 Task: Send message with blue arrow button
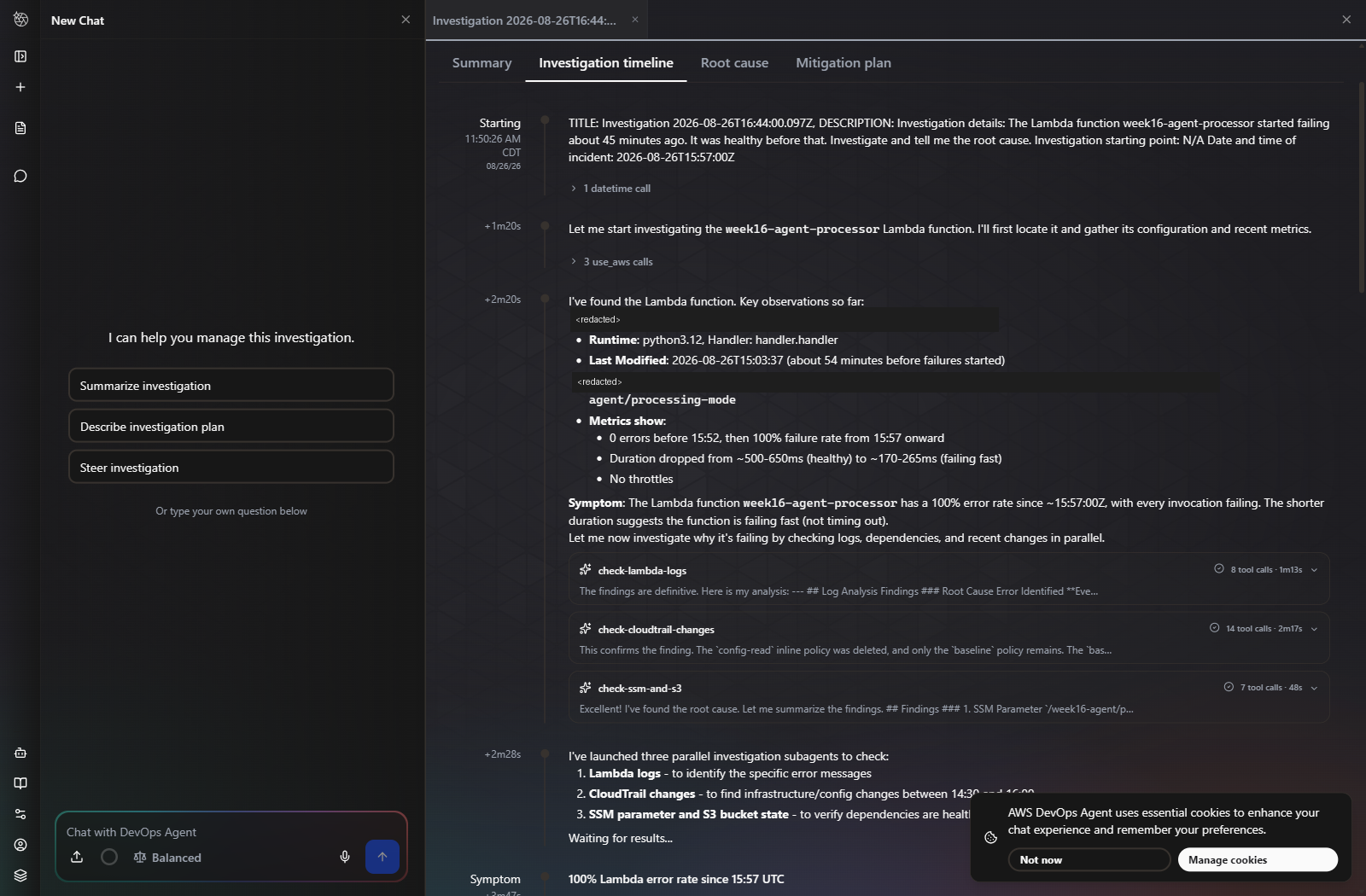click(x=382, y=857)
